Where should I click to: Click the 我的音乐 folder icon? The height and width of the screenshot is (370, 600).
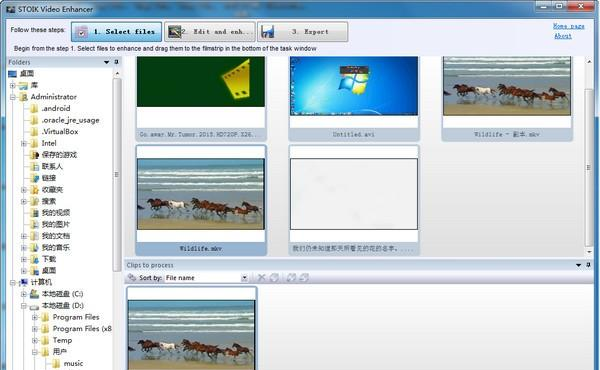[x=34, y=248]
